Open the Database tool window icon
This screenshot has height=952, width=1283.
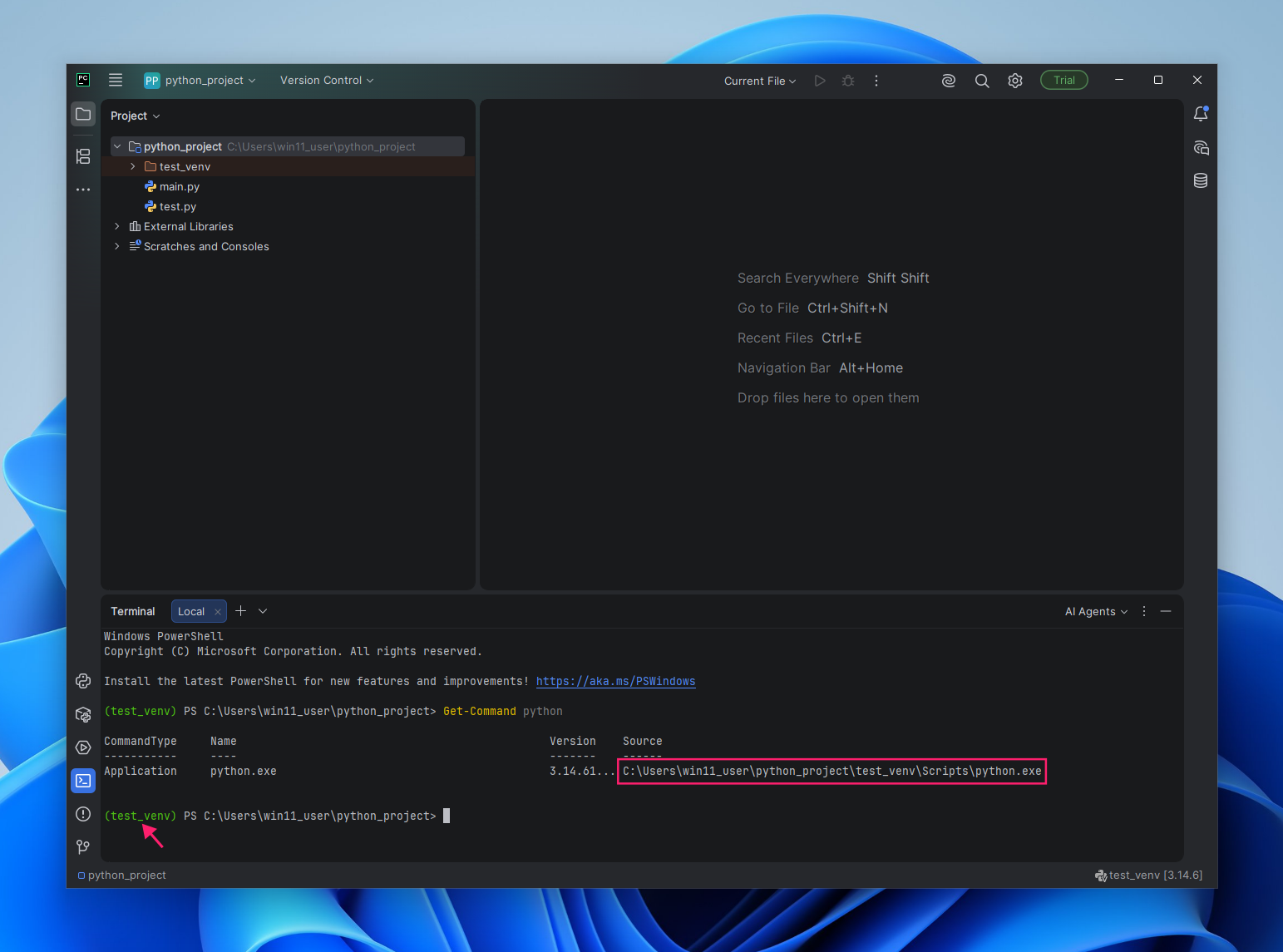coord(1201,180)
